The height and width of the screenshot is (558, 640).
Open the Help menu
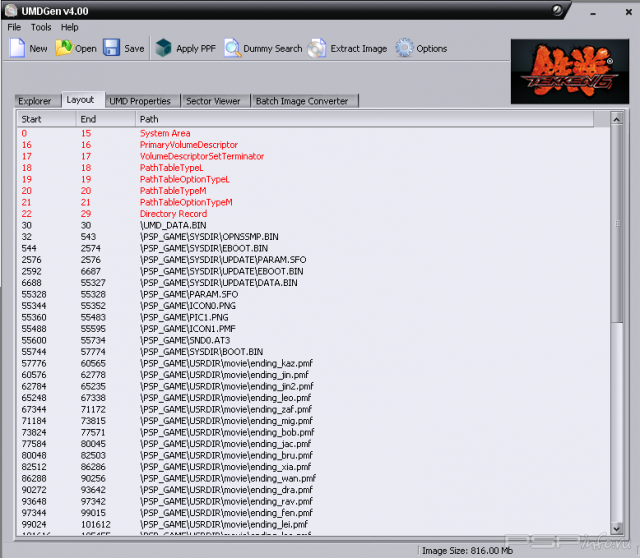coord(69,27)
